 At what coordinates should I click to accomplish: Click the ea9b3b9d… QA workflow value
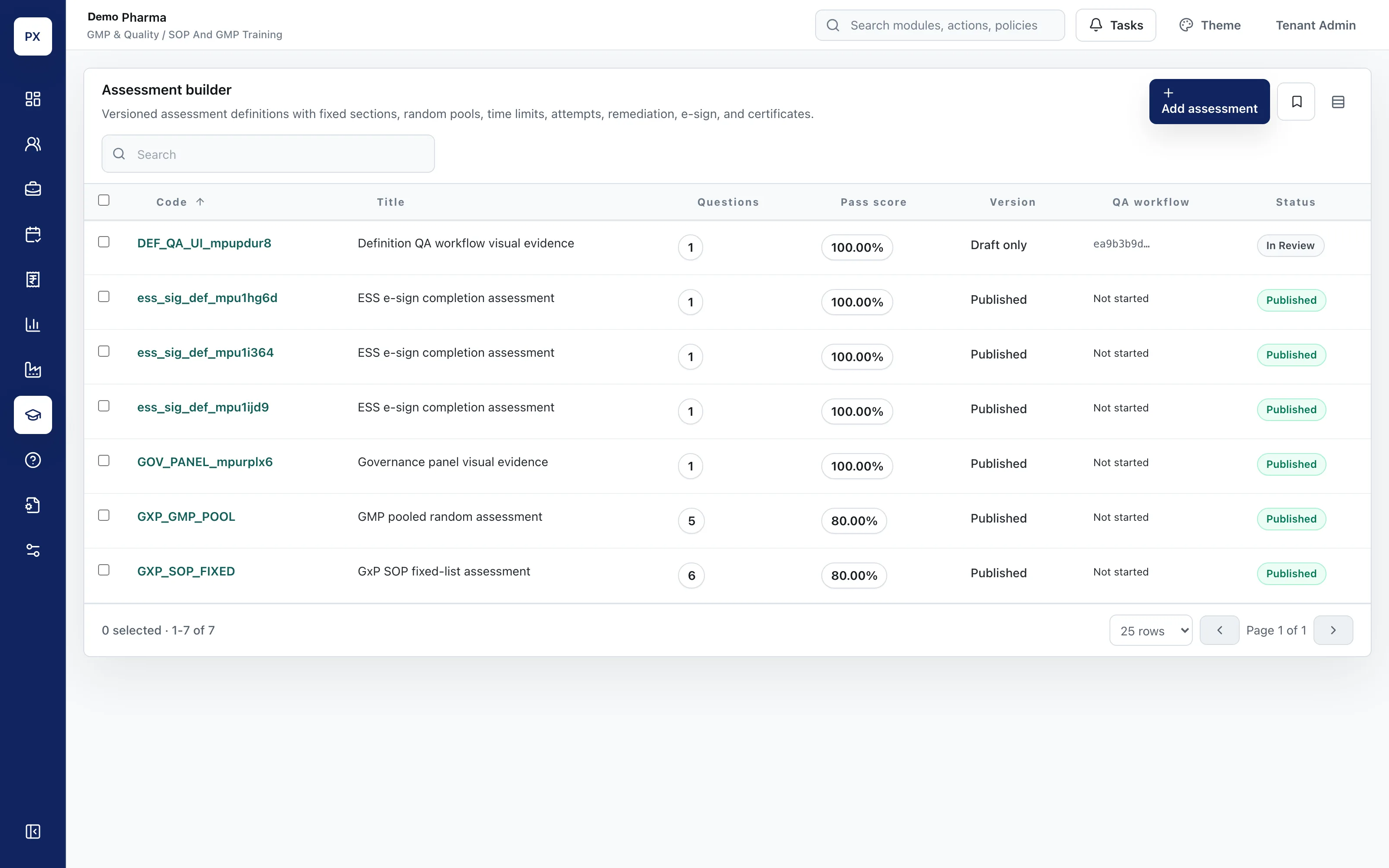click(x=1121, y=244)
